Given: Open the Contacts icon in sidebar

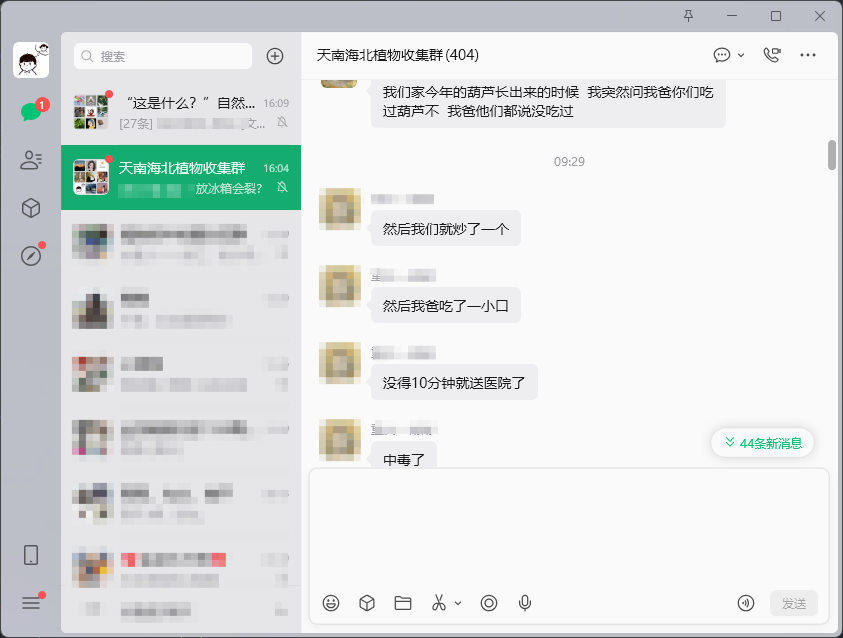Looking at the screenshot, I should tap(31, 160).
